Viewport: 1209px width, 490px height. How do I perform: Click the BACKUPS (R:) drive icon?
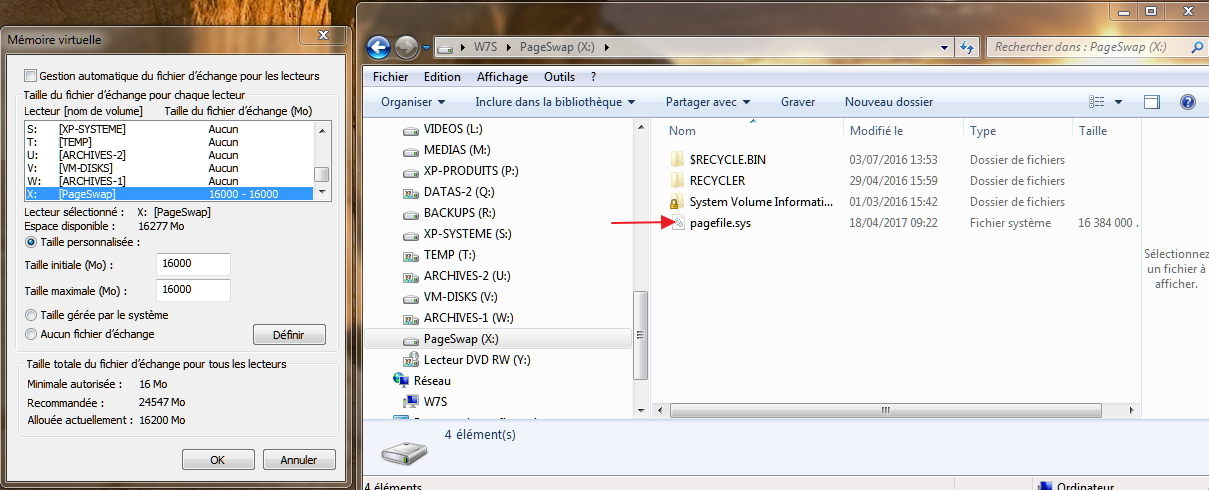(410, 214)
